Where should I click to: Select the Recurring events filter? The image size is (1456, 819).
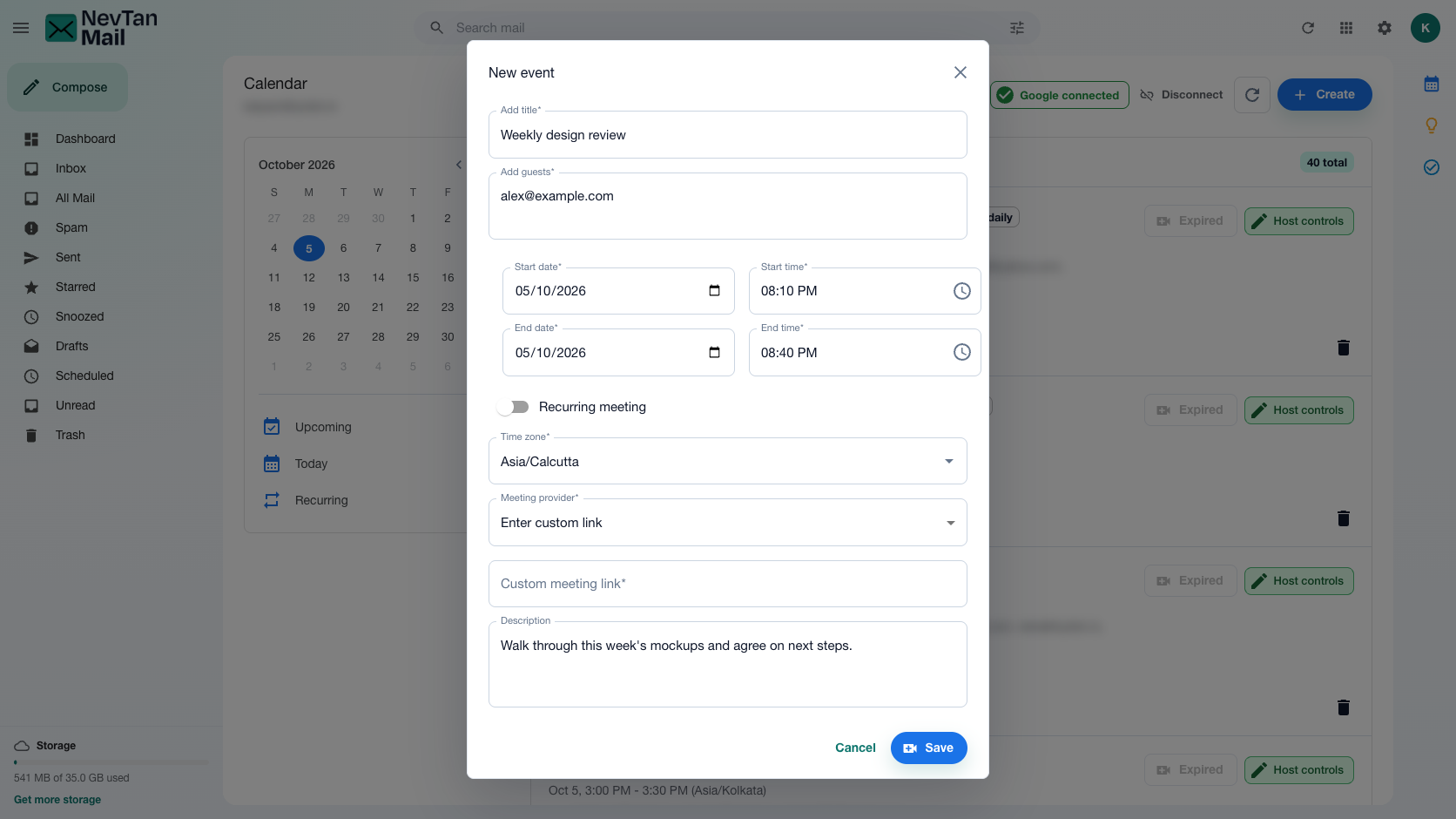coord(321,500)
